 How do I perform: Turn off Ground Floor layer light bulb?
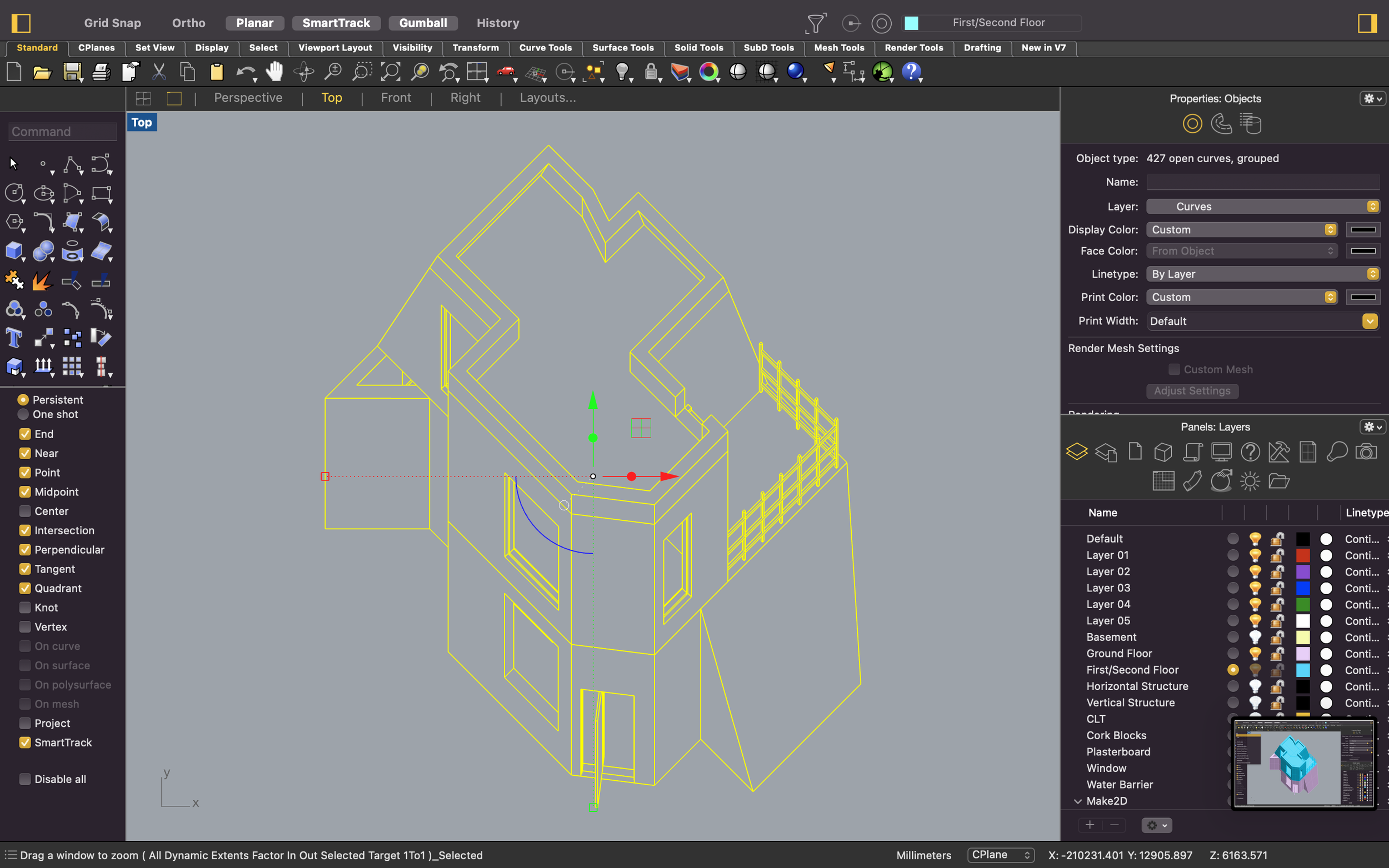pyautogui.click(x=1255, y=653)
